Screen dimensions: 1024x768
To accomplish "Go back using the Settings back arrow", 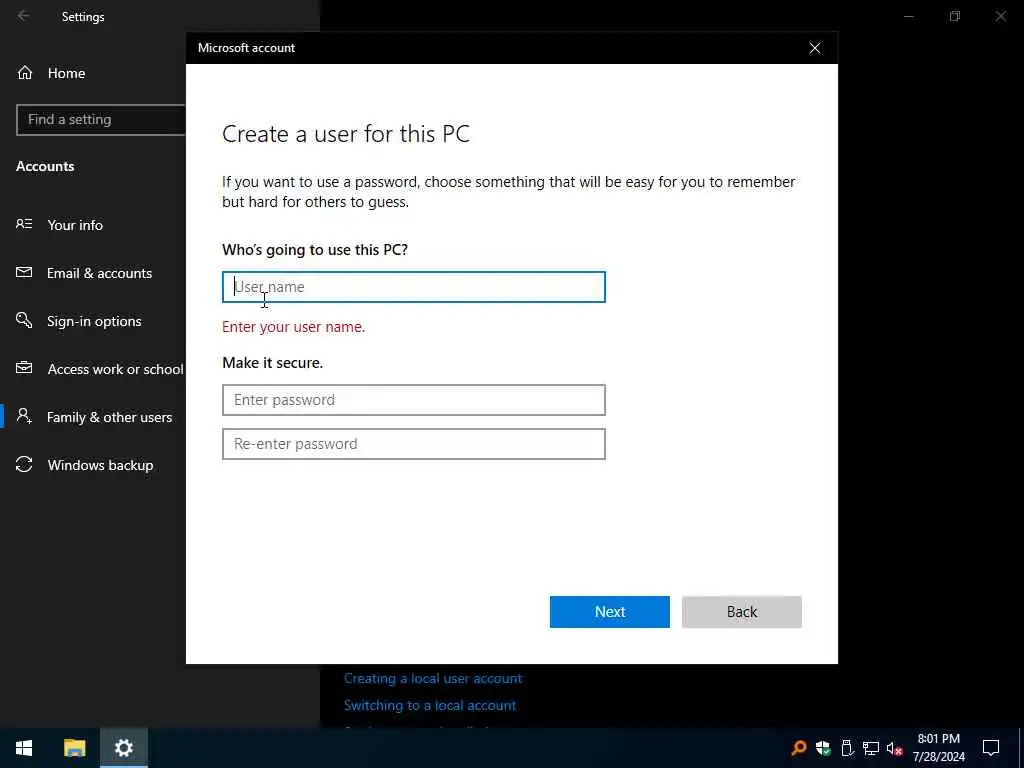I will pyautogui.click(x=24, y=16).
